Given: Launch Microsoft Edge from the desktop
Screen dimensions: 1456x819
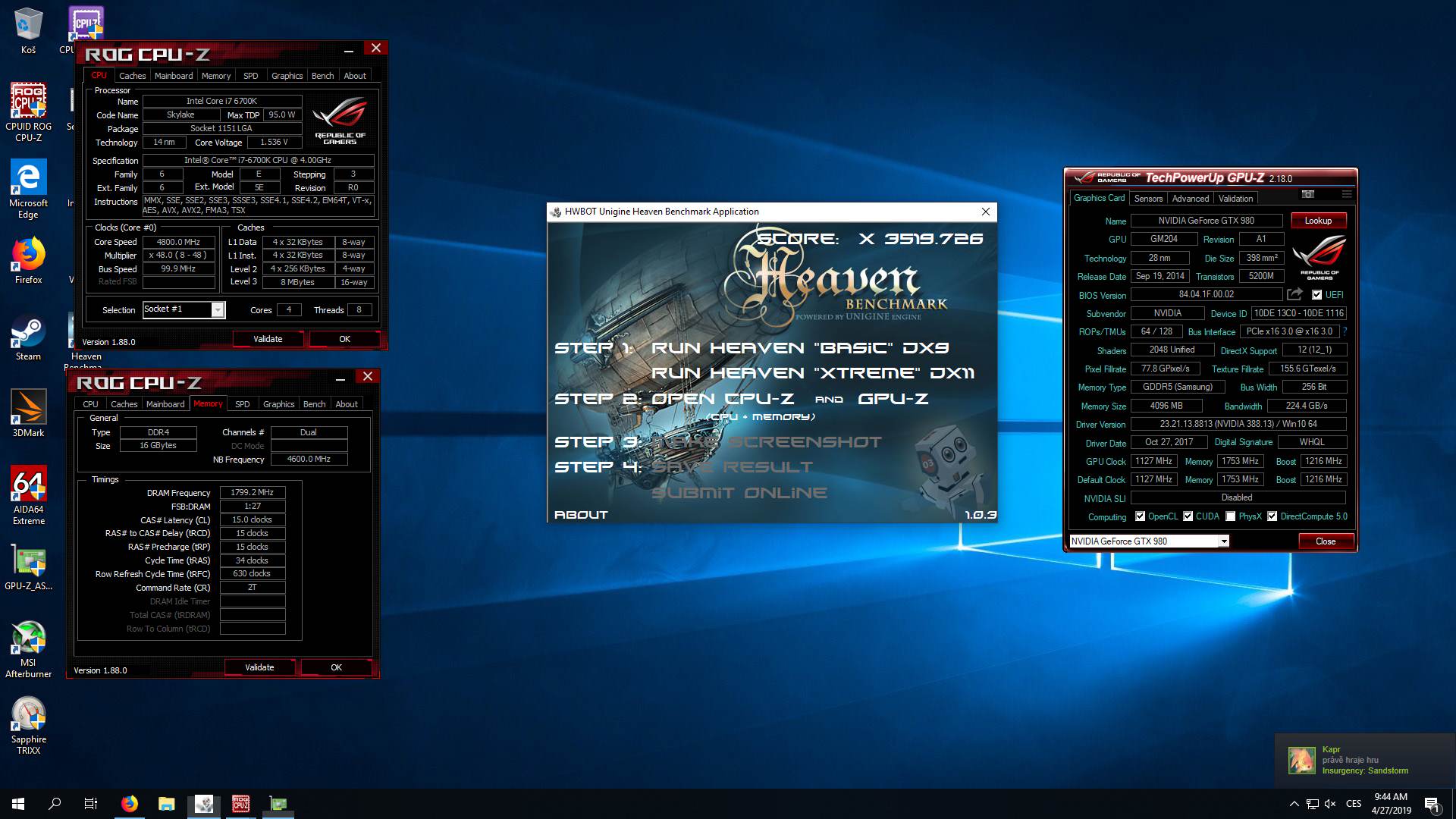Looking at the screenshot, I should [28, 189].
